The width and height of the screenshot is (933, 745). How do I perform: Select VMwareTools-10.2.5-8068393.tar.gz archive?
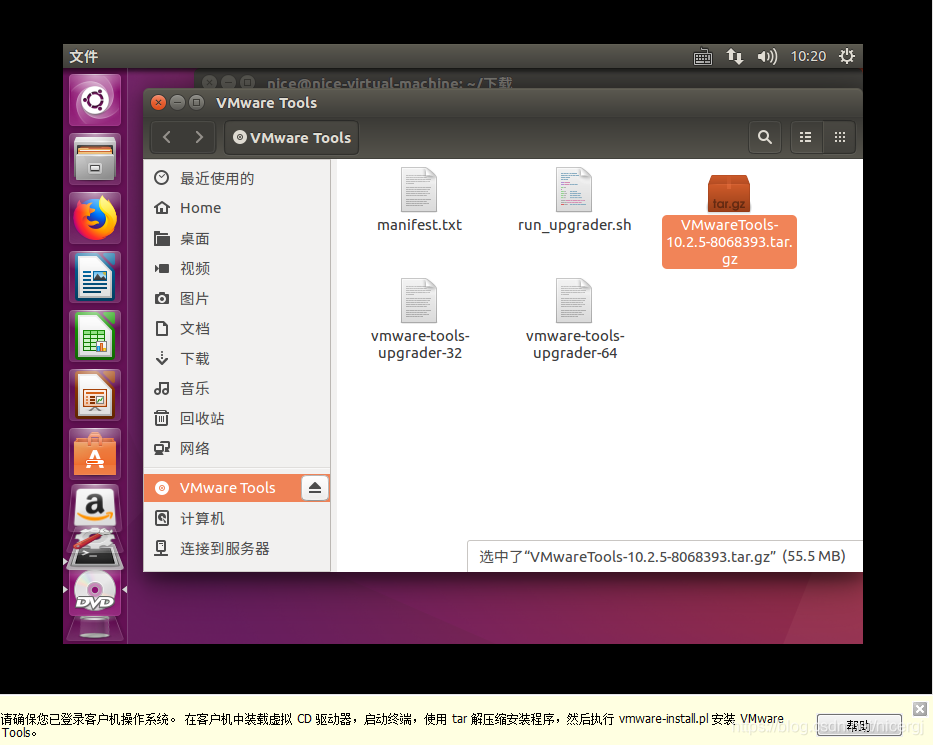pyautogui.click(x=729, y=221)
